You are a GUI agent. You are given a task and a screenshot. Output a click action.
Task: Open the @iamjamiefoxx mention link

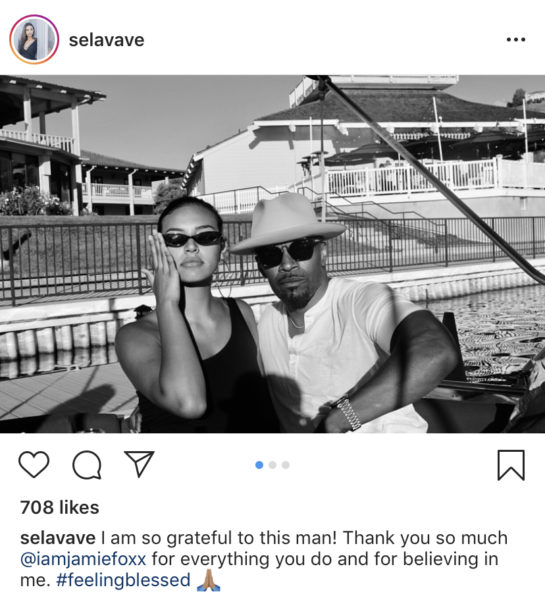[83, 559]
